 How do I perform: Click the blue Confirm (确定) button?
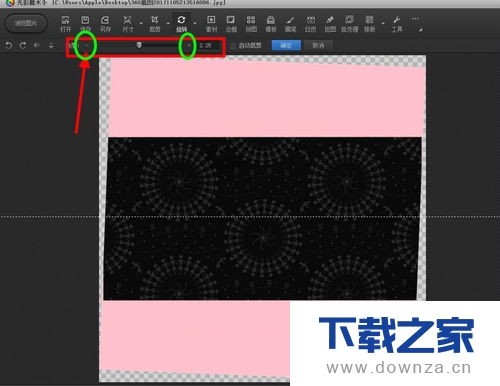(x=286, y=45)
